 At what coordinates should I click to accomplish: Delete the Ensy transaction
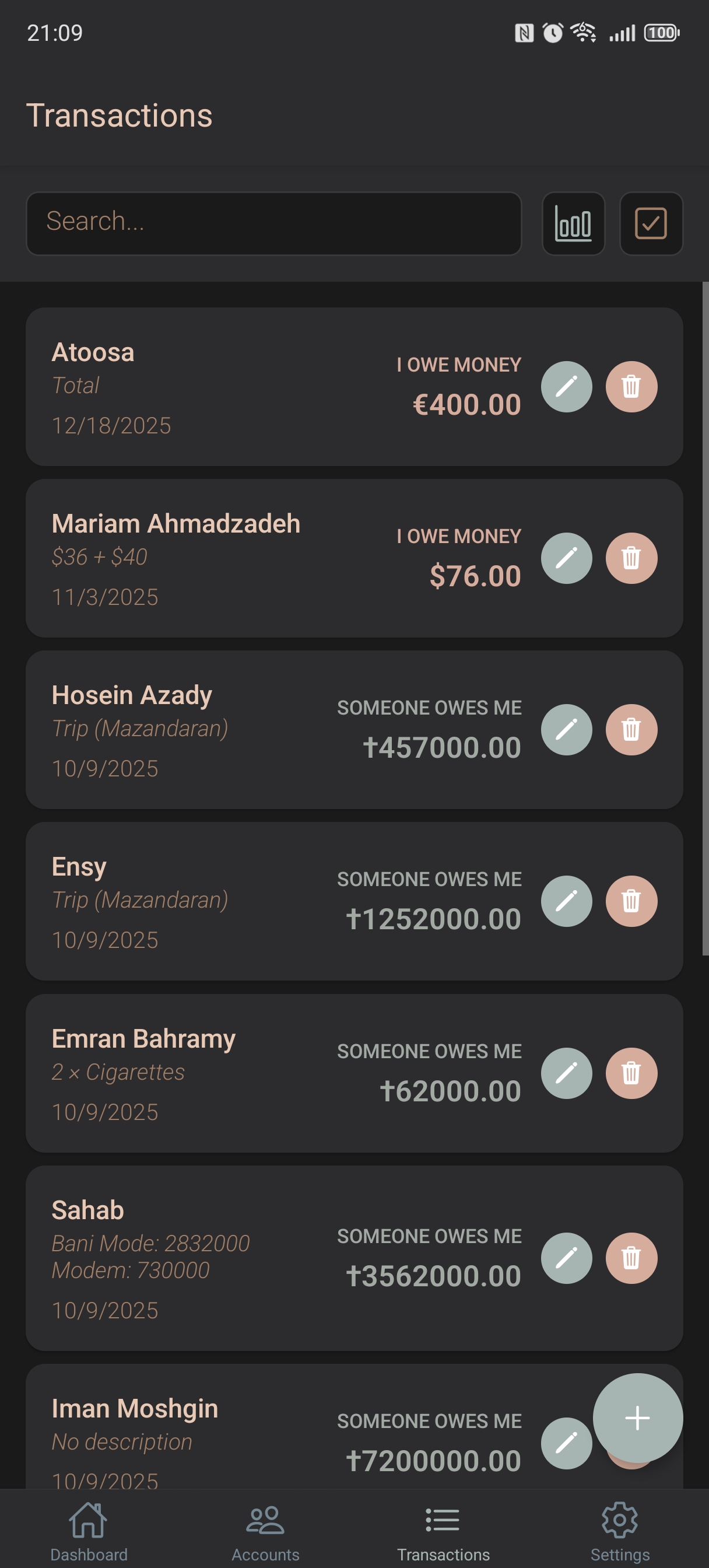pos(631,901)
